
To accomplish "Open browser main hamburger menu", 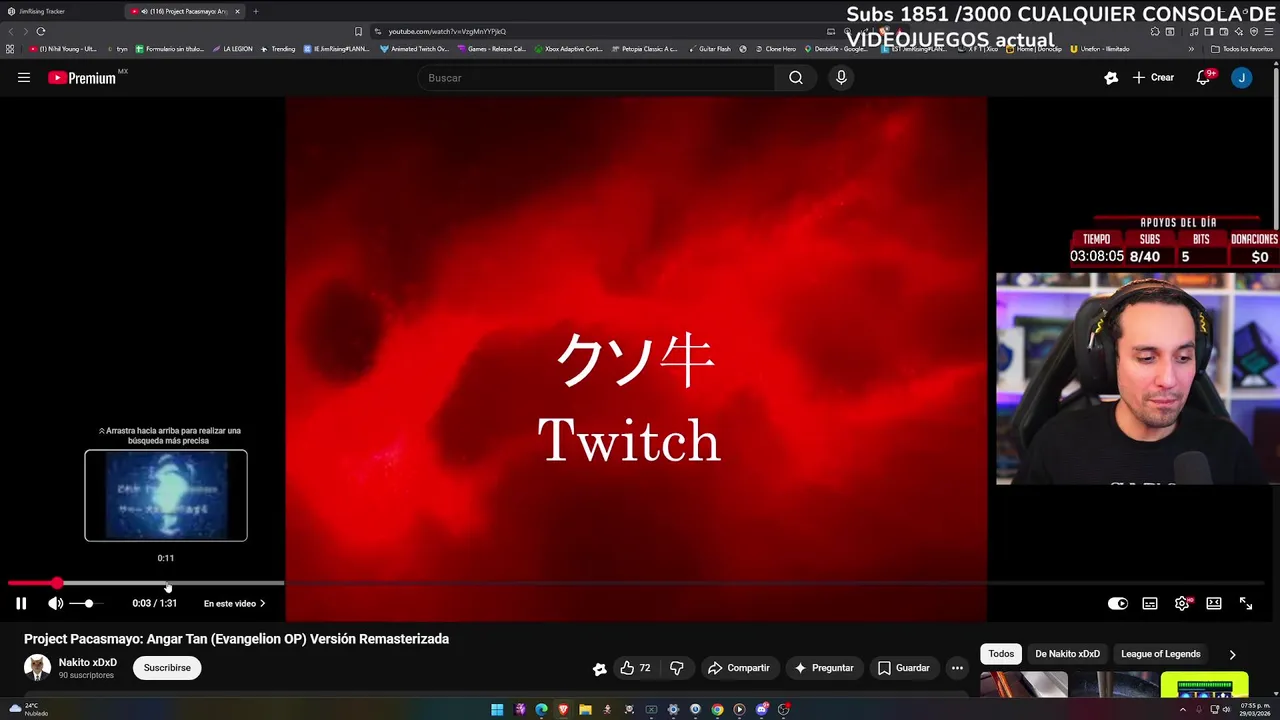I will [1268, 31].
